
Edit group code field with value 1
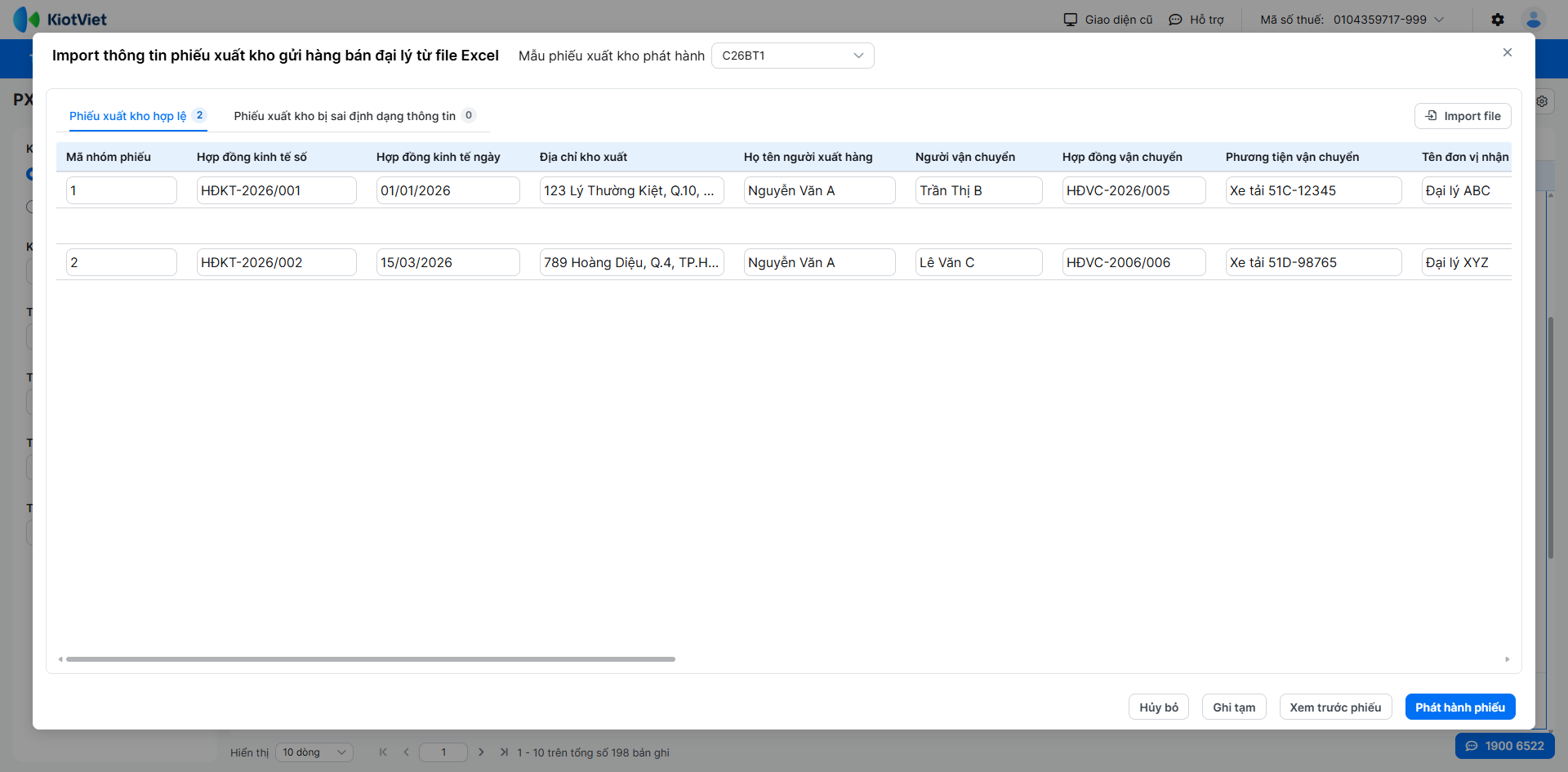point(122,190)
